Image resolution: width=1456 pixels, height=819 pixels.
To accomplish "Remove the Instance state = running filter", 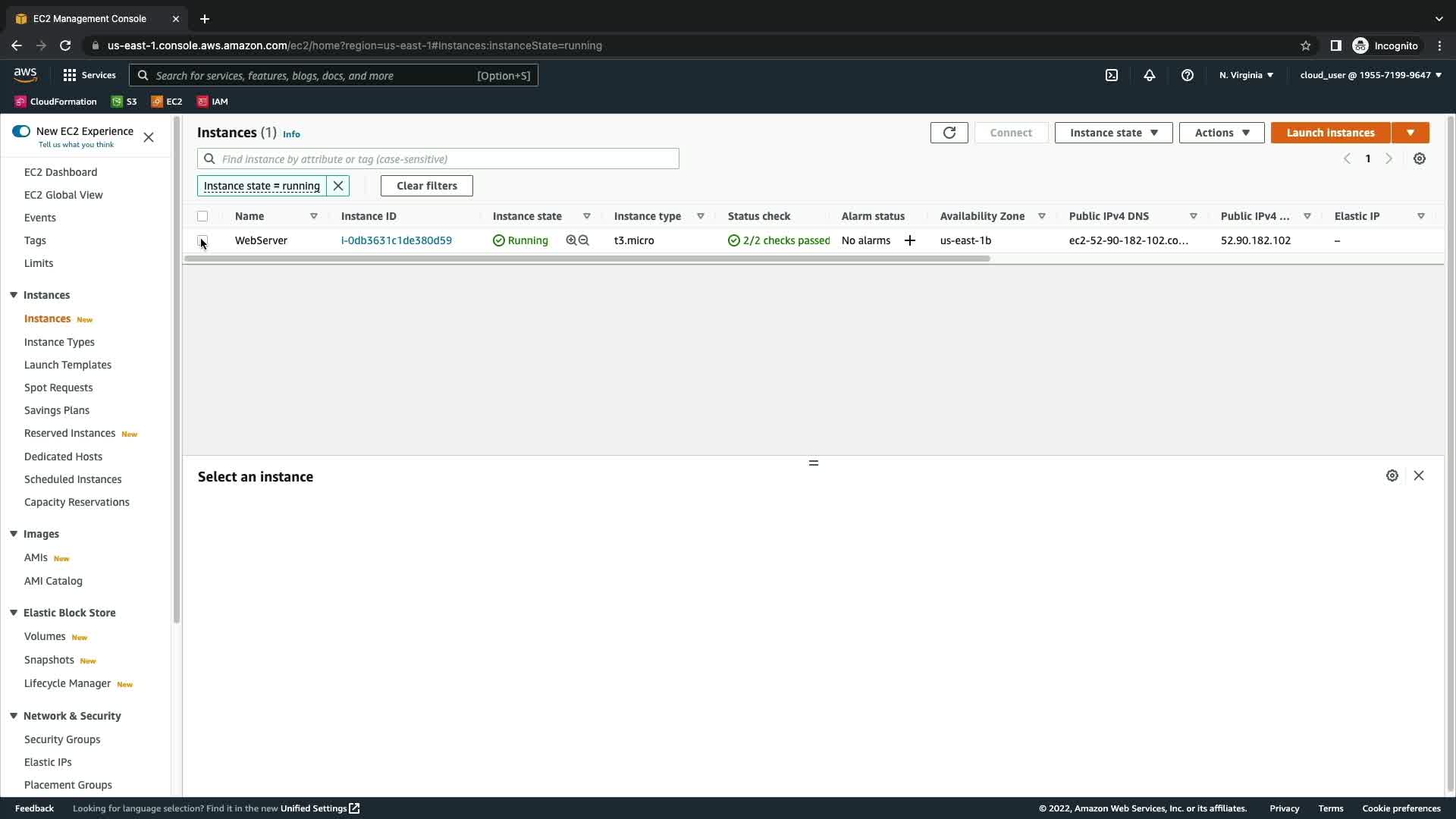I will point(338,186).
